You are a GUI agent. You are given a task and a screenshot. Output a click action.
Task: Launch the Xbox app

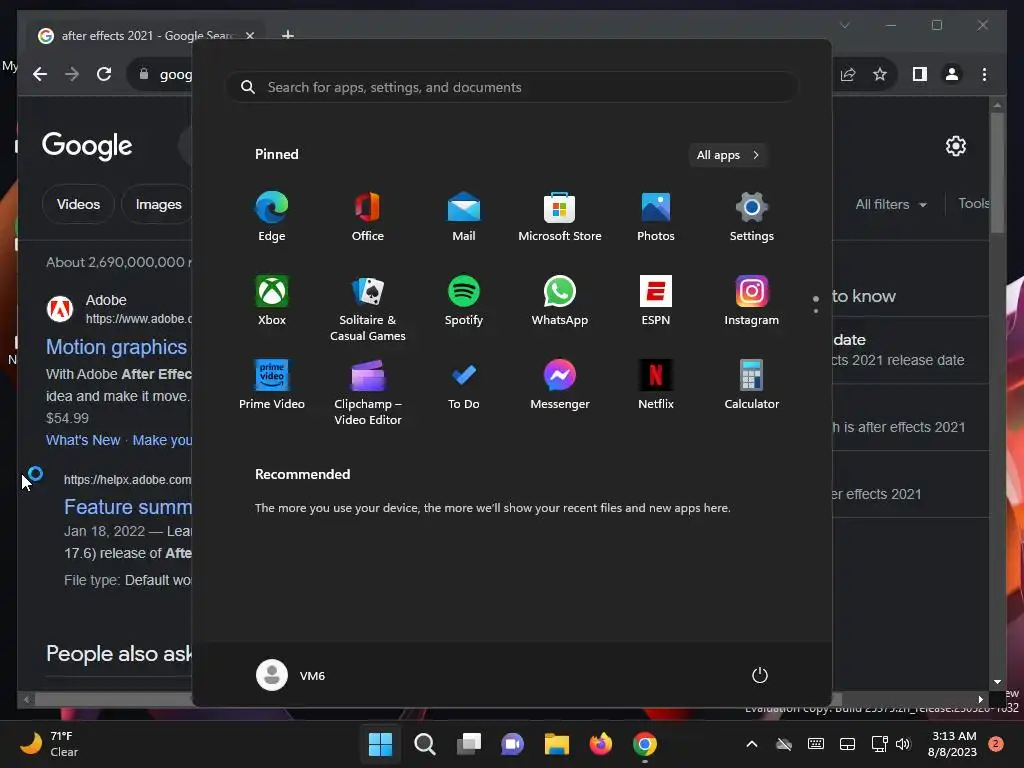click(x=272, y=300)
